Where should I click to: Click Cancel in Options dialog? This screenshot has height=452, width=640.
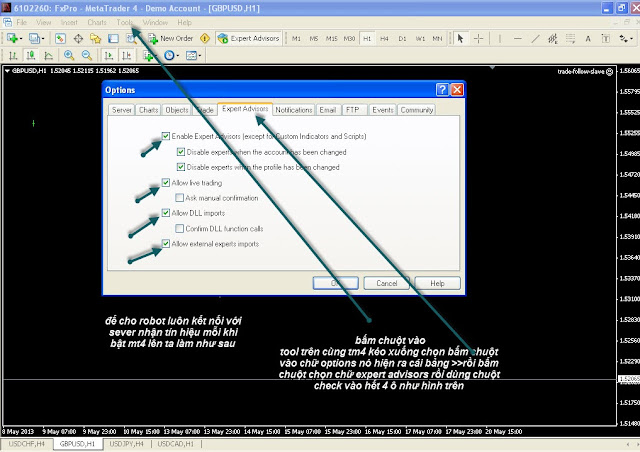(387, 283)
